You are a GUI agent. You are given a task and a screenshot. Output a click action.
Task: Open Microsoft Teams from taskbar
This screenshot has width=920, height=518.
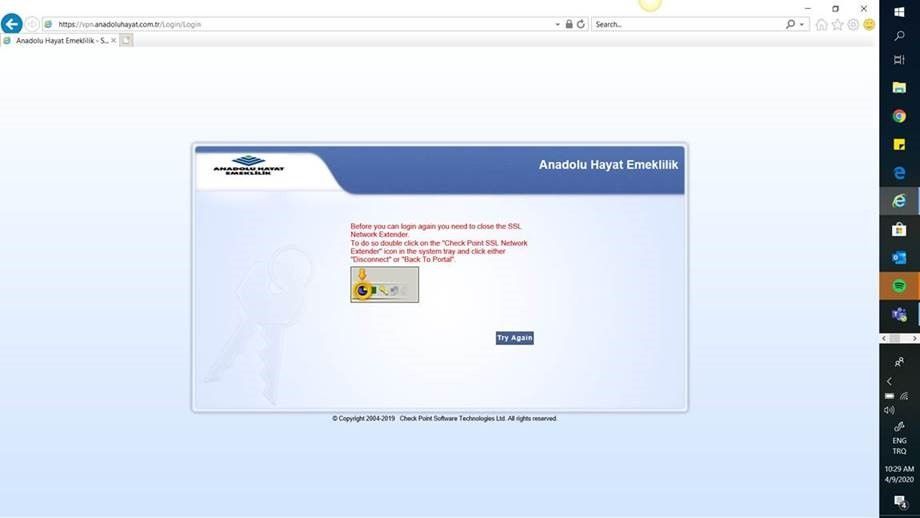pos(899,314)
